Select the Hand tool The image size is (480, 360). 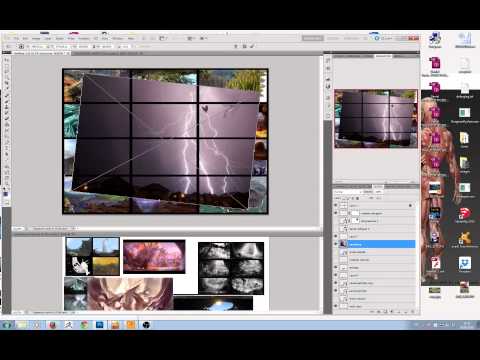coord(6,178)
